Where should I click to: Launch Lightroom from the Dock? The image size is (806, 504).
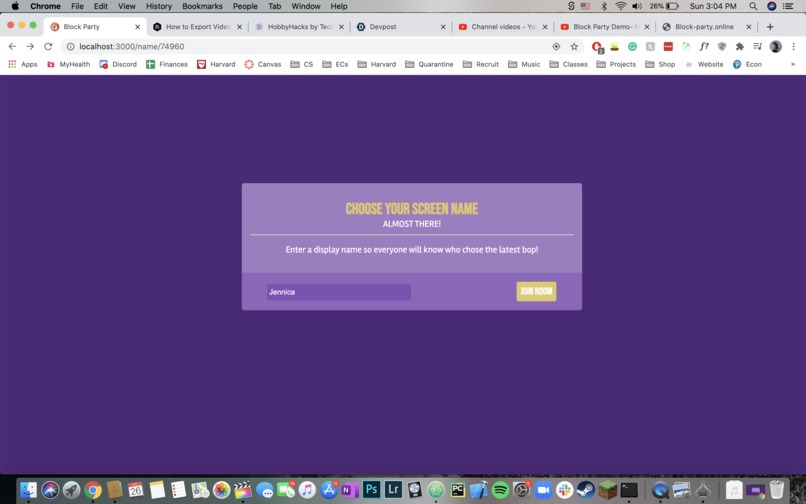(x=393, y=490)
